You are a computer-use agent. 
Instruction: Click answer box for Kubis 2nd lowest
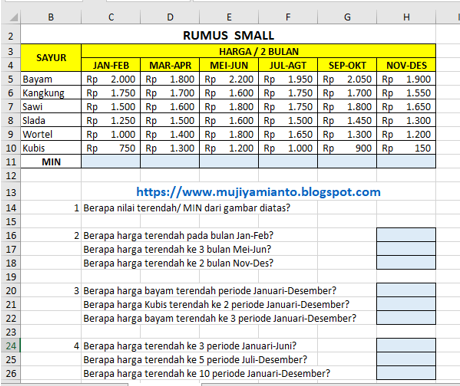coord(406,304)
